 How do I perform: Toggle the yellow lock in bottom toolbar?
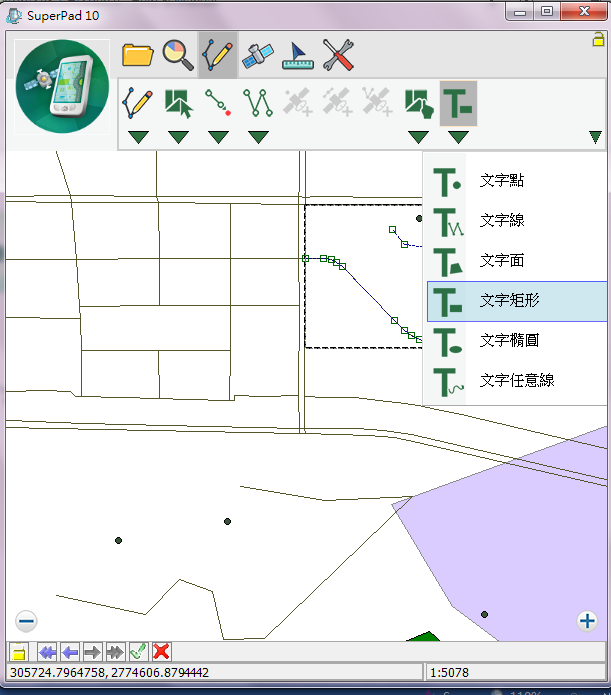[x=19, y=652]
